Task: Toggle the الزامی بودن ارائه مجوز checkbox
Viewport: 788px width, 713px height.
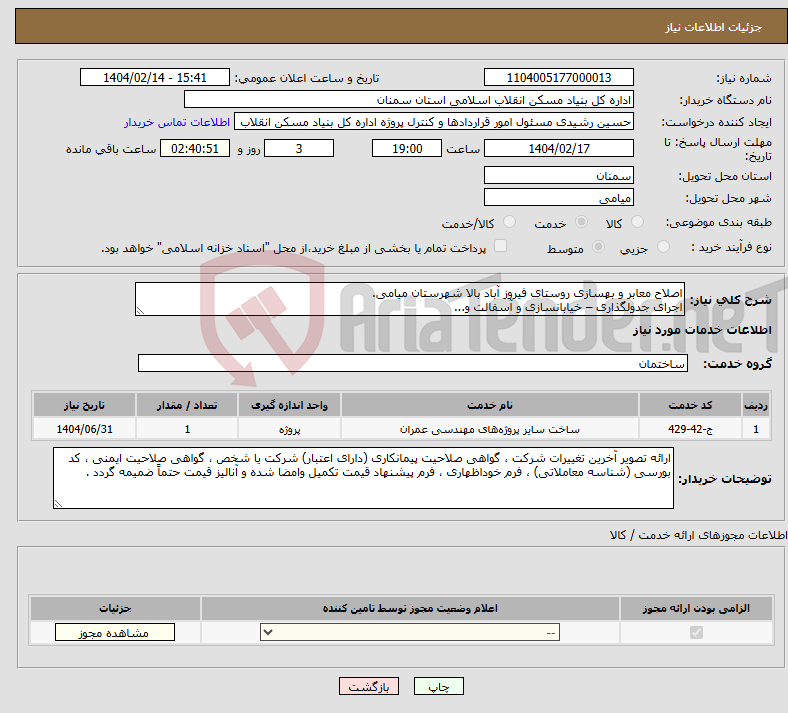Action: click(x=696, y=632)
